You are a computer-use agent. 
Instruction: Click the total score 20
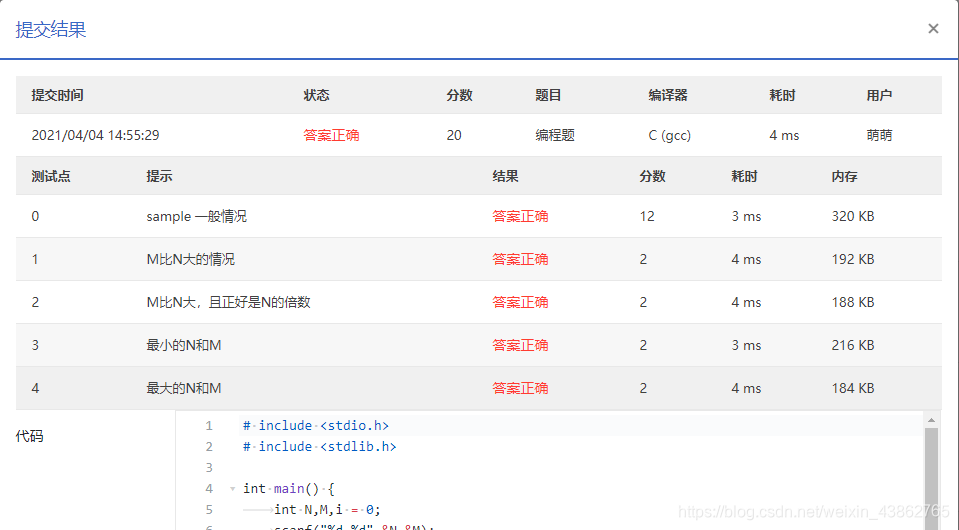[454, 135]
